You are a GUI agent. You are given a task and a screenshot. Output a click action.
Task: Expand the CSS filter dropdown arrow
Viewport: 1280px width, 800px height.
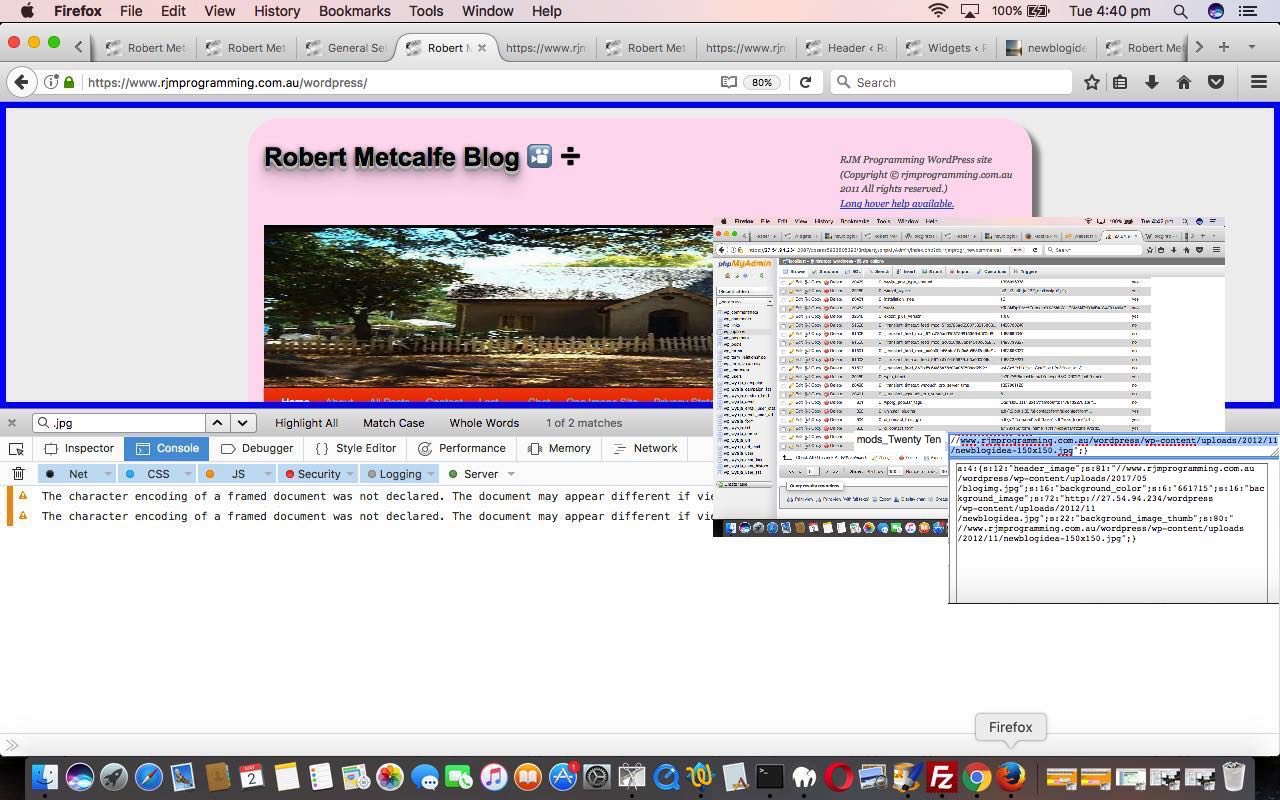188,474
